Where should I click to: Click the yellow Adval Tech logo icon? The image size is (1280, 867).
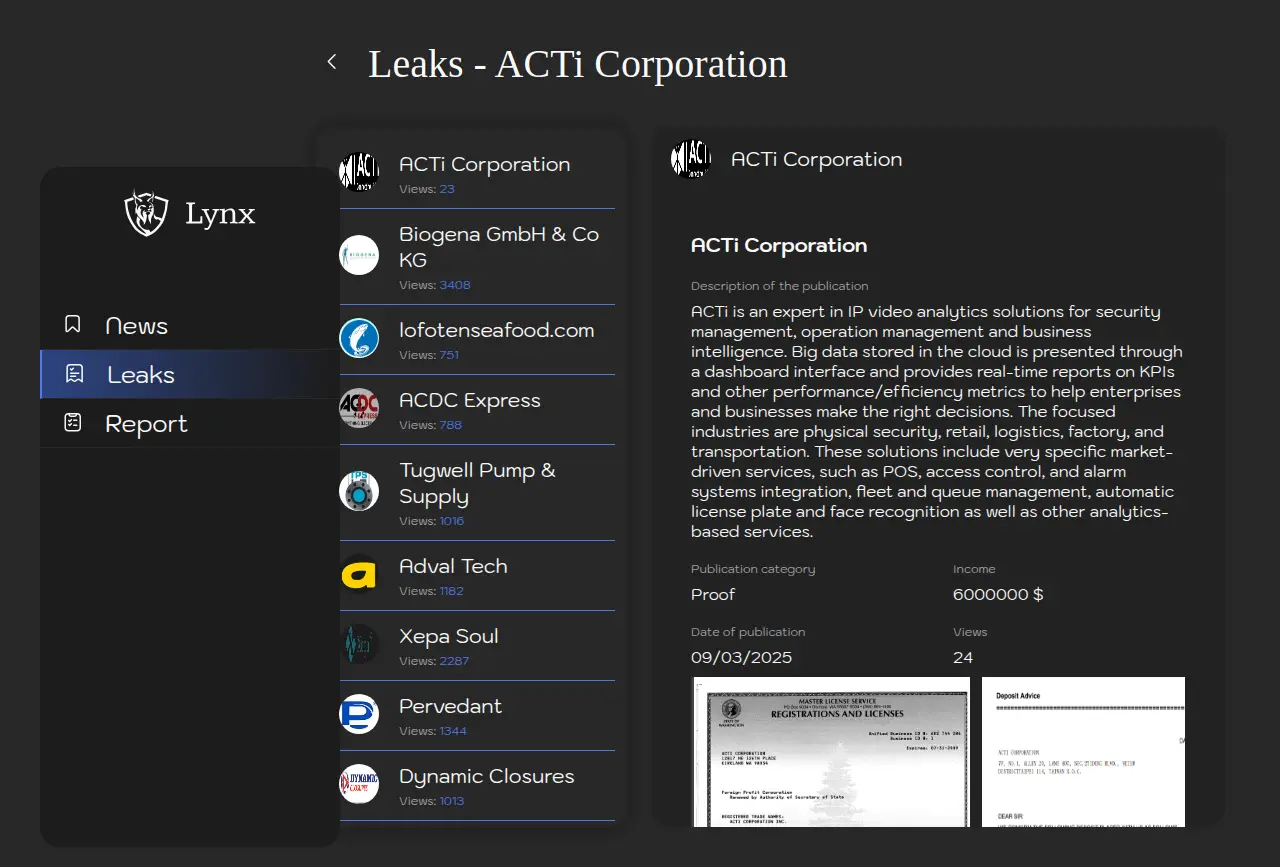[x=359, y=574]
